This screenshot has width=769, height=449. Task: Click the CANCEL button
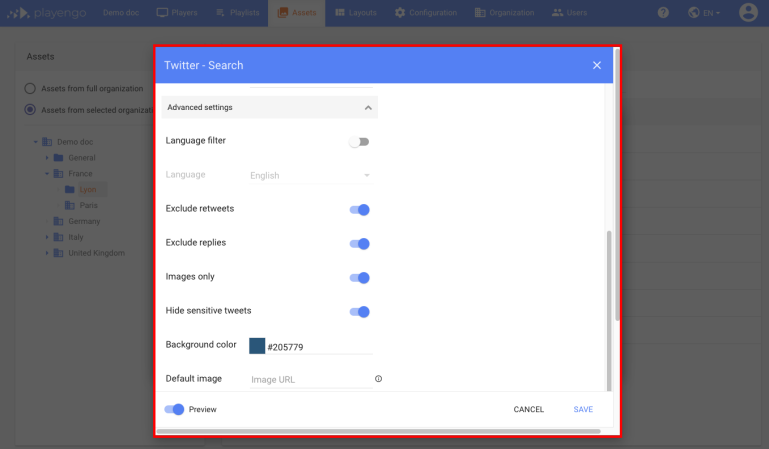pos(528,409)
